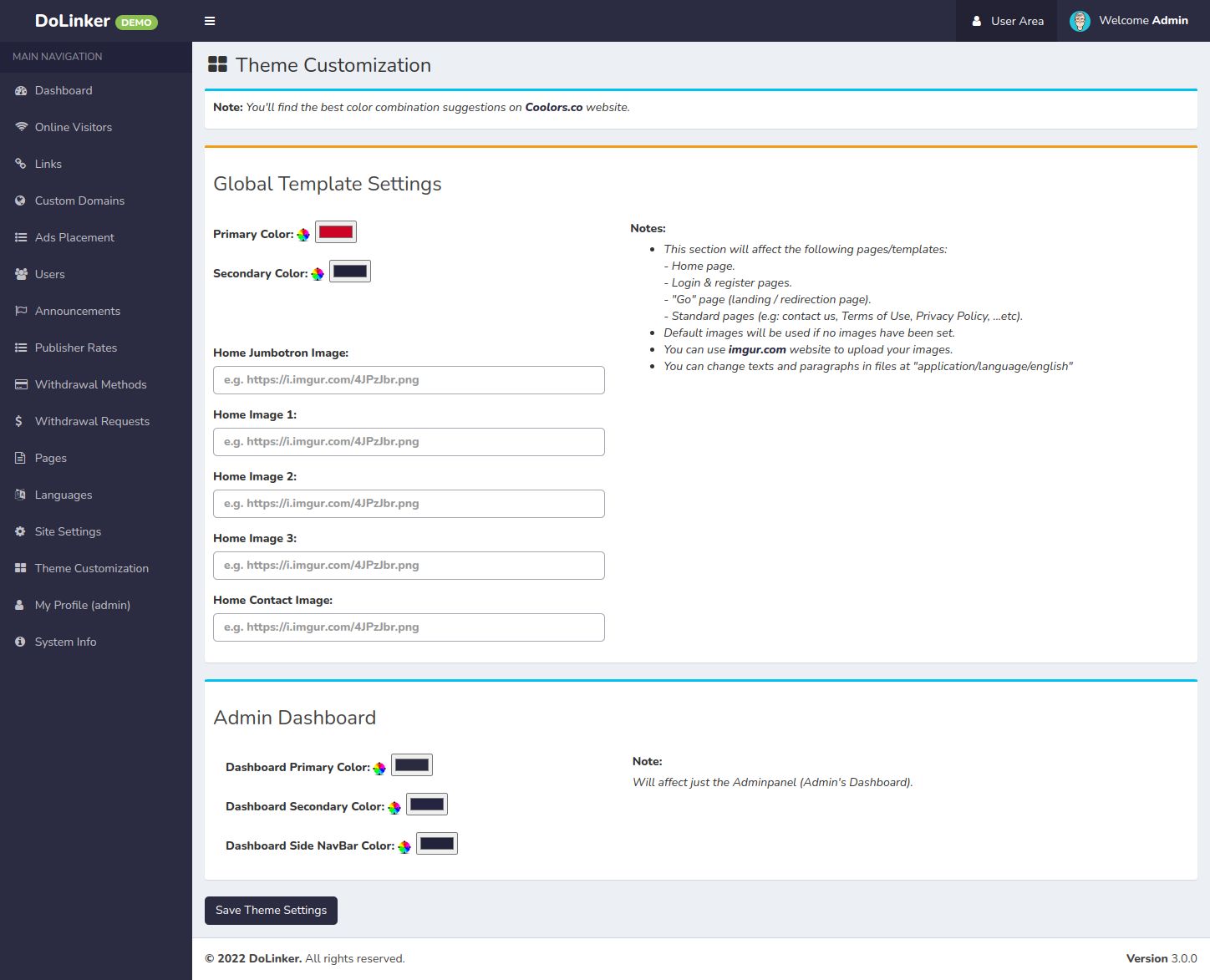Click the Dashboard palette icon in sidebar
The width and height of the screenshot is (1210, 980).
tap(21, 90)
